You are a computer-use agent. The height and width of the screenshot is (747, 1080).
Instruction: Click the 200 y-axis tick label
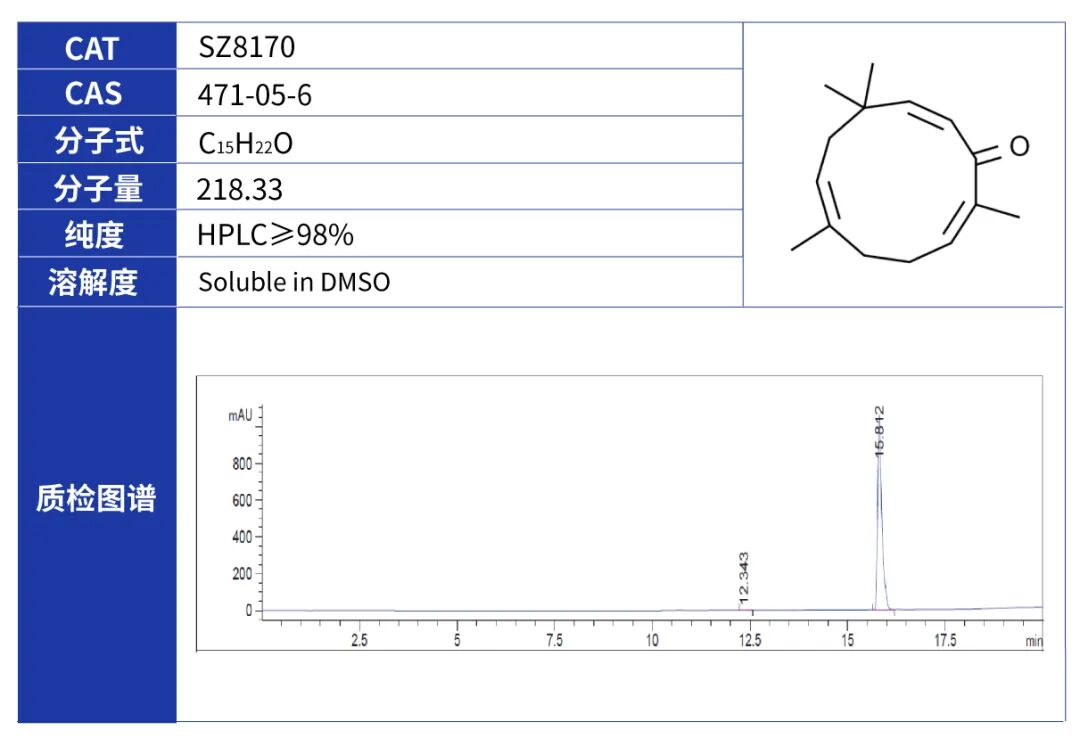pos(242,574)
